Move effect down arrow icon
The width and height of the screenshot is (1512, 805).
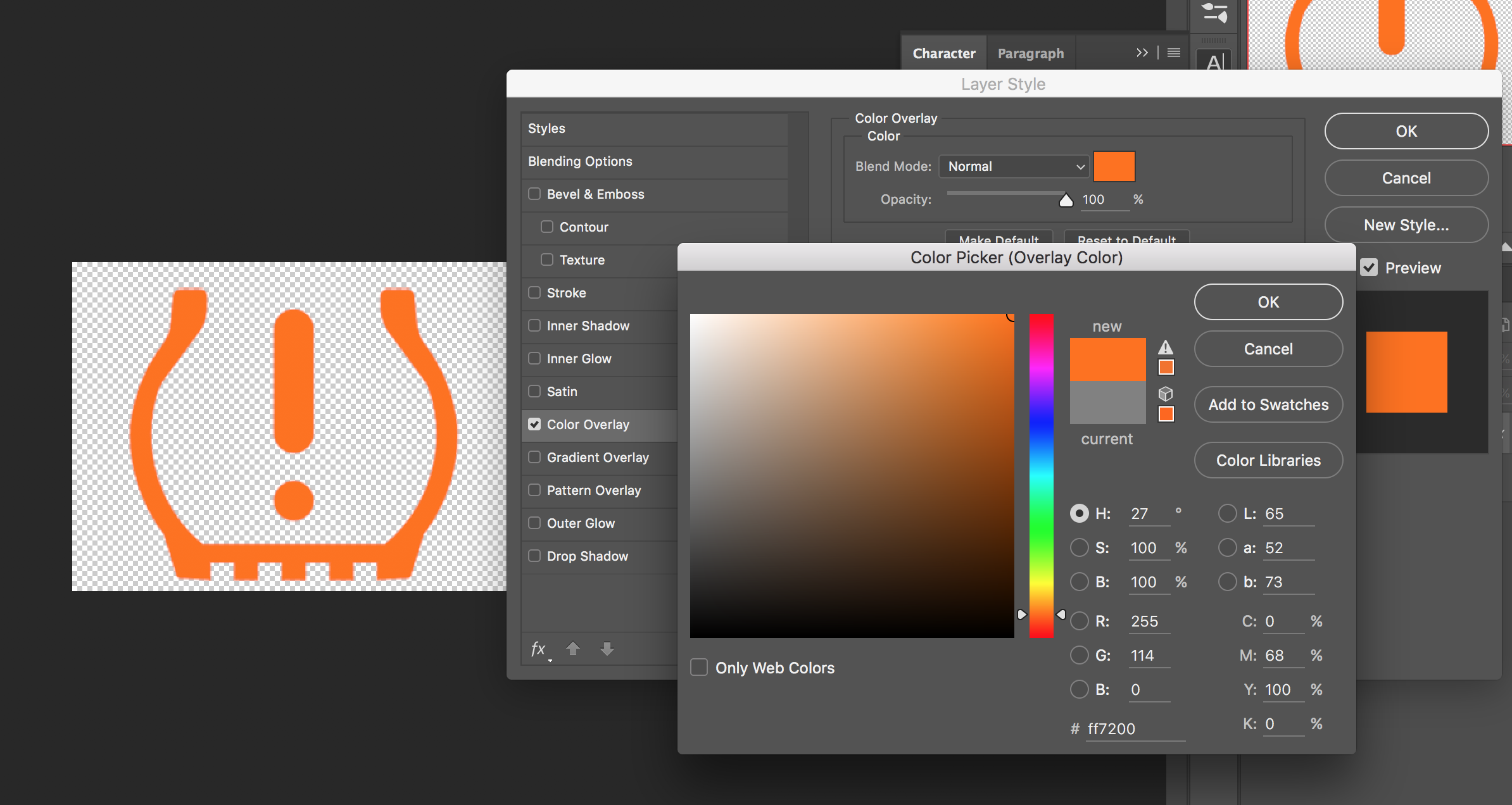pyautogui.click(x=607, y=648)
